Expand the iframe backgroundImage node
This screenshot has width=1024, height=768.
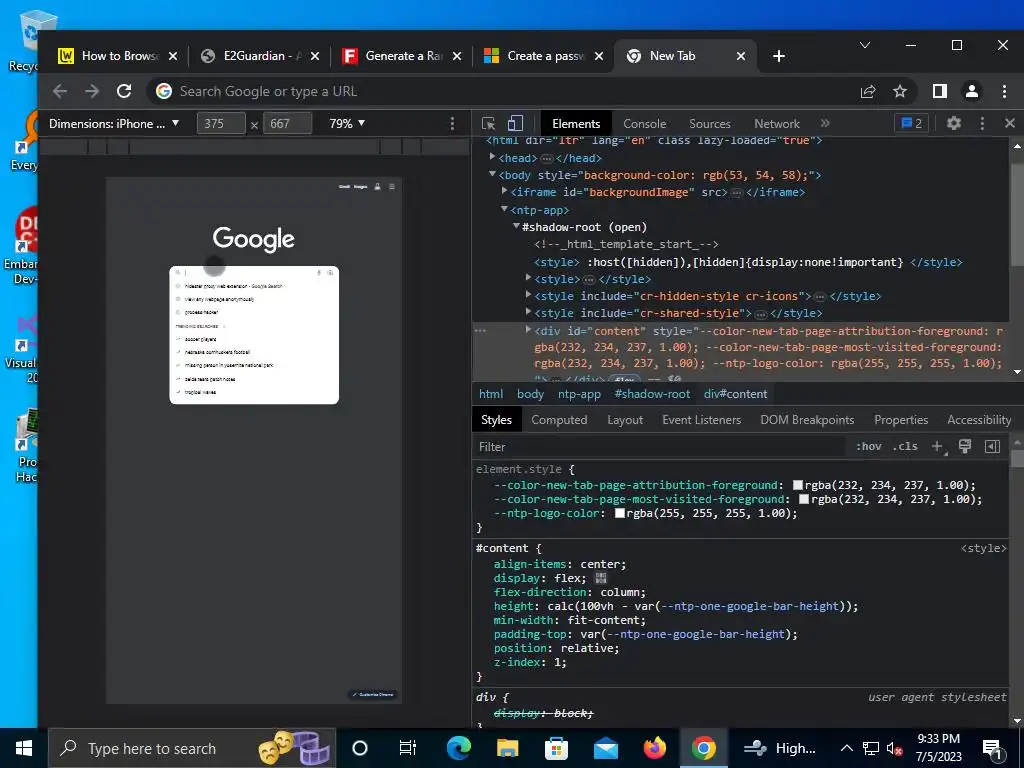point(504,191)
